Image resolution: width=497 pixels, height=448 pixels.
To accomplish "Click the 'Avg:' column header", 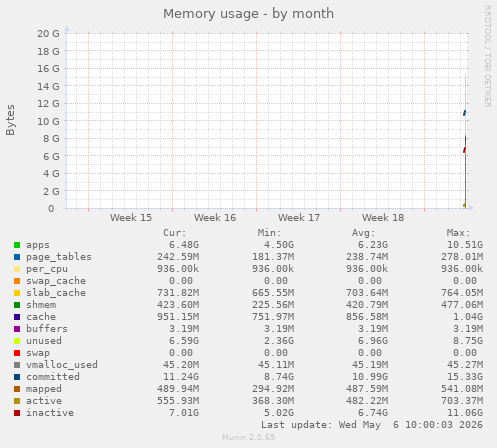I will click(x=364, y=233).
